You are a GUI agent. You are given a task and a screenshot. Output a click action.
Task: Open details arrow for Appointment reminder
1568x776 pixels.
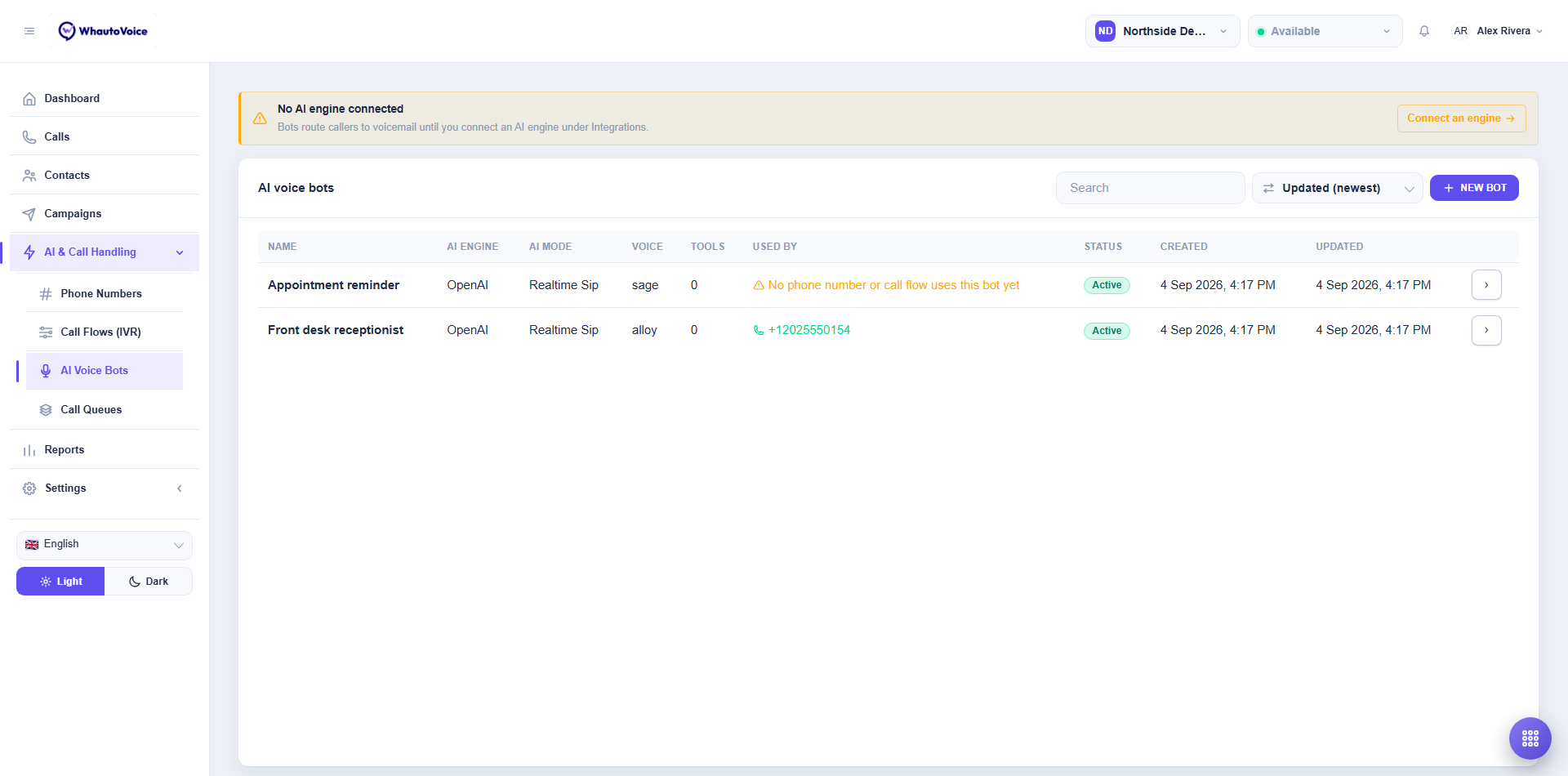(x=1486, y=285)
